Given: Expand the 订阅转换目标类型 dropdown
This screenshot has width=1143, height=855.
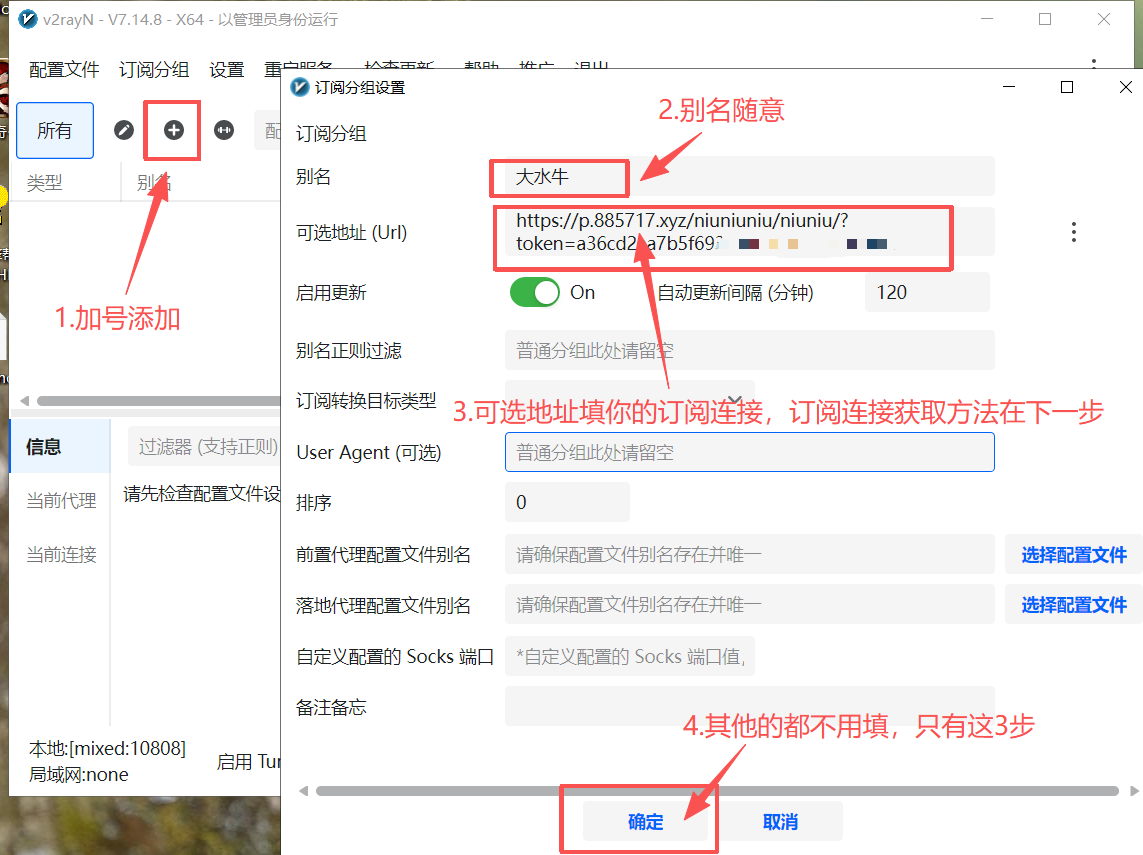Looking at the screenshot, I should 630,399.
